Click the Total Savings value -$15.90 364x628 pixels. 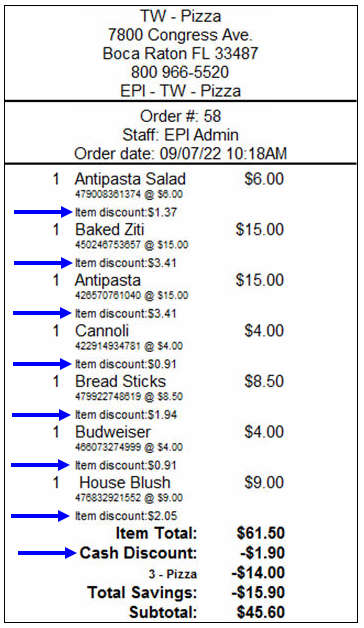[x=258, y=592]
